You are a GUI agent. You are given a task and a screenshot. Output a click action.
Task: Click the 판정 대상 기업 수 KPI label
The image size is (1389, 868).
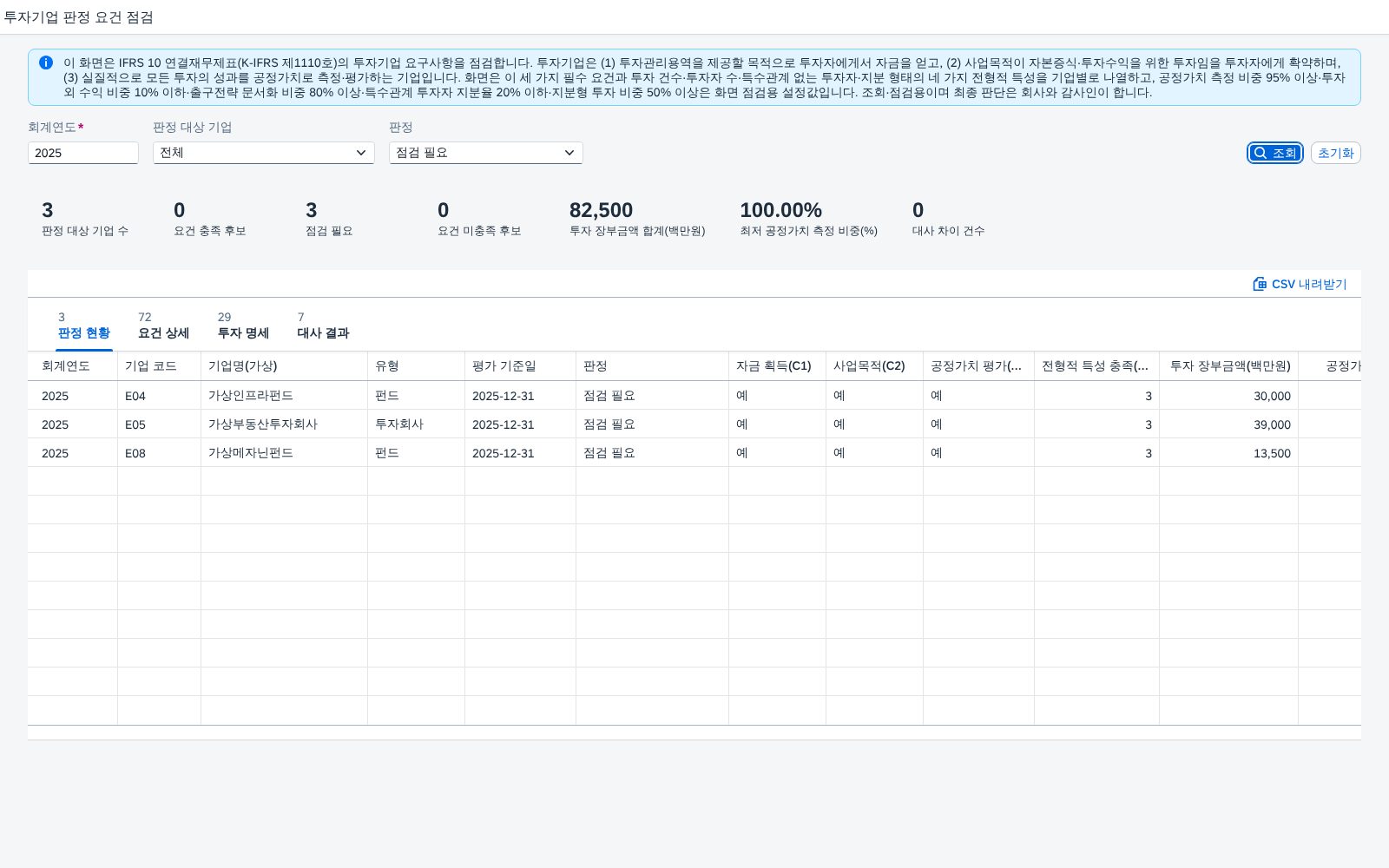85,231
